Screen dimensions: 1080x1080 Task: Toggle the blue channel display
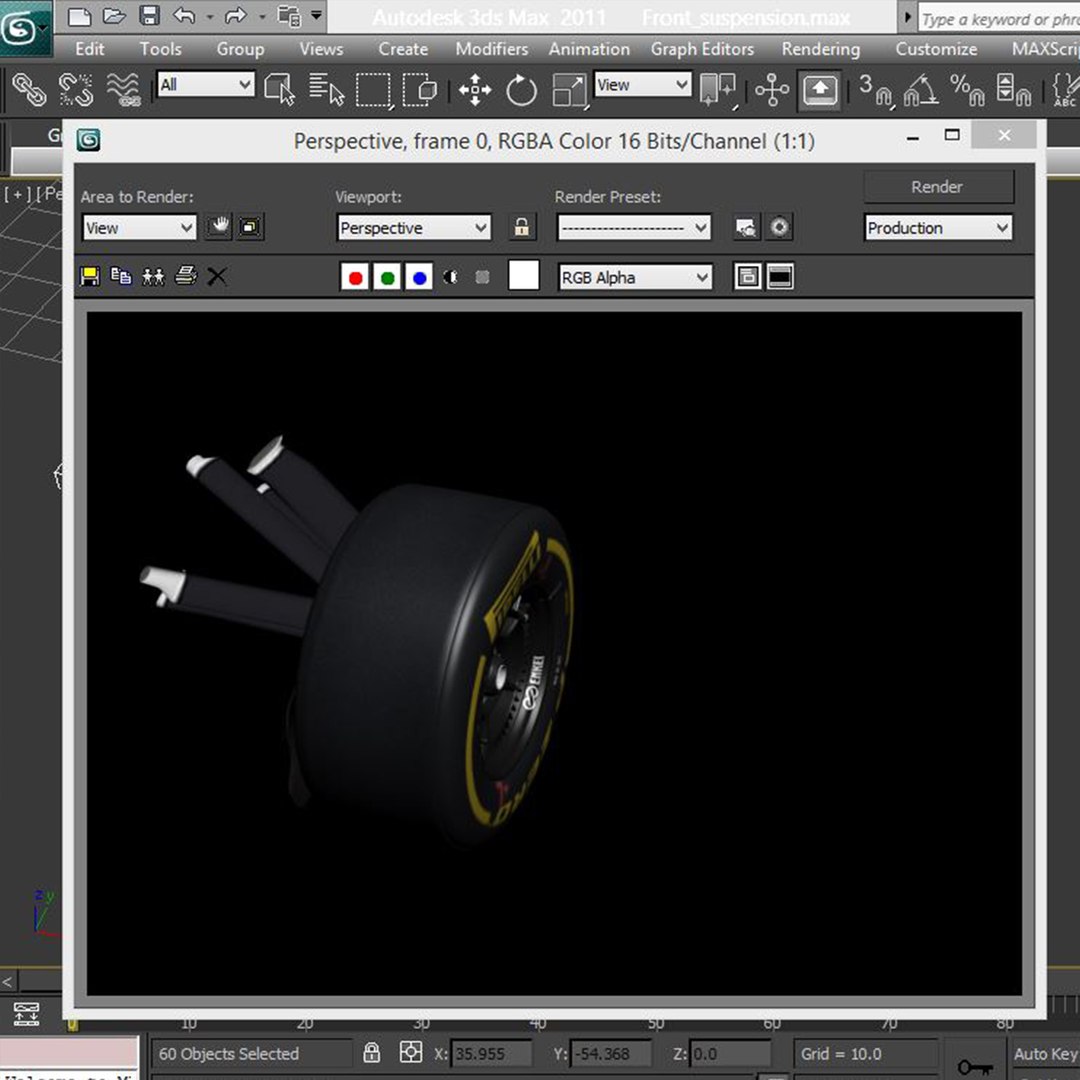pos(419,277)
